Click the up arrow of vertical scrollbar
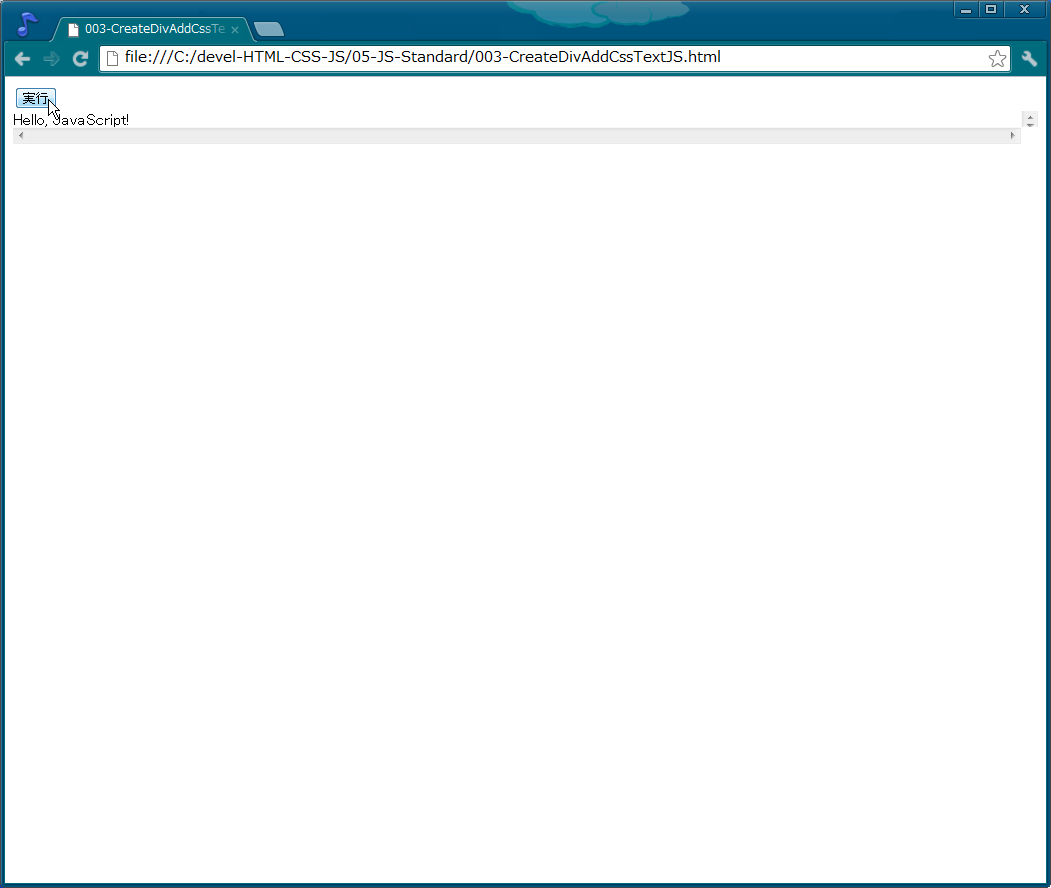This screenshot has height=888, width=1051. 1030,117
